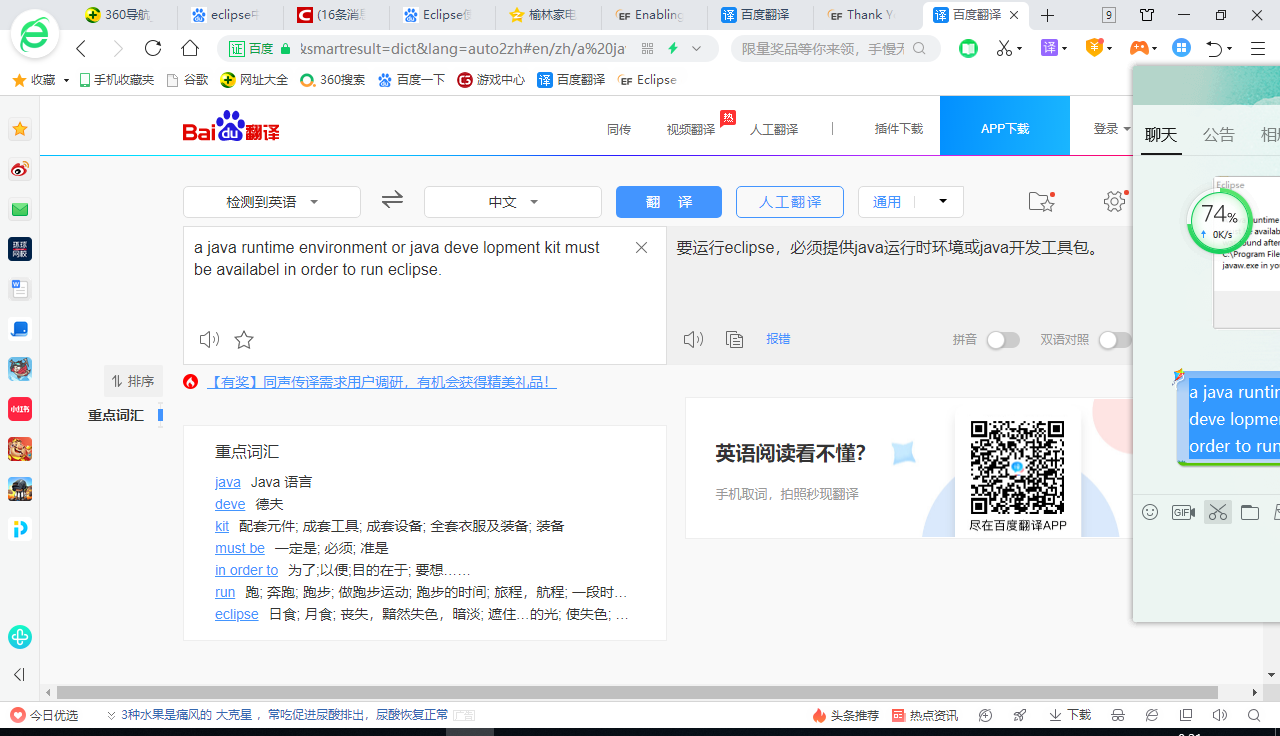Open the 检测到英语 source language dropdown
This screenshot has height=736, width=1280.
click(271, 201)
